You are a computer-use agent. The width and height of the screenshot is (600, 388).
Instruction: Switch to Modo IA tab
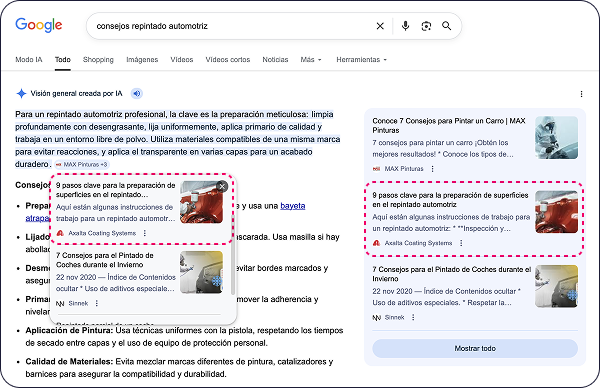coord(29,60)
